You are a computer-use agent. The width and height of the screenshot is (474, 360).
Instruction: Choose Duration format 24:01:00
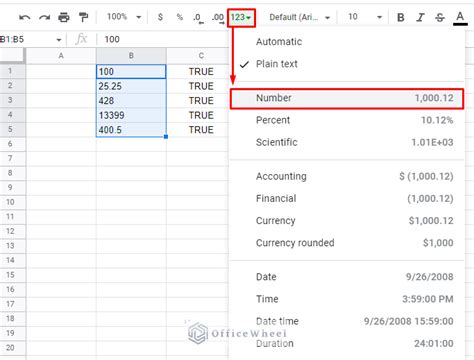coord(347,343)
